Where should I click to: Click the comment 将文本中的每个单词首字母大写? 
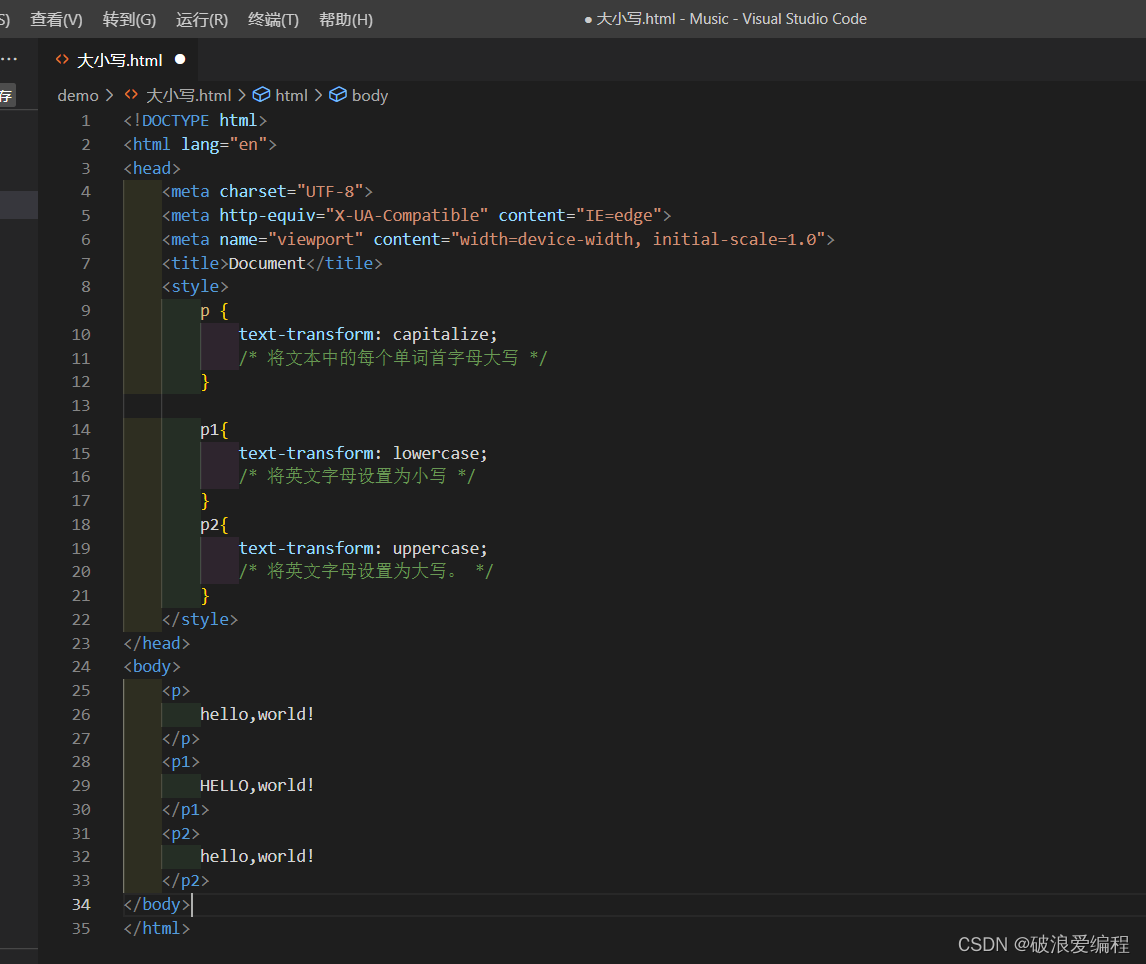click(x=392, y=358)
